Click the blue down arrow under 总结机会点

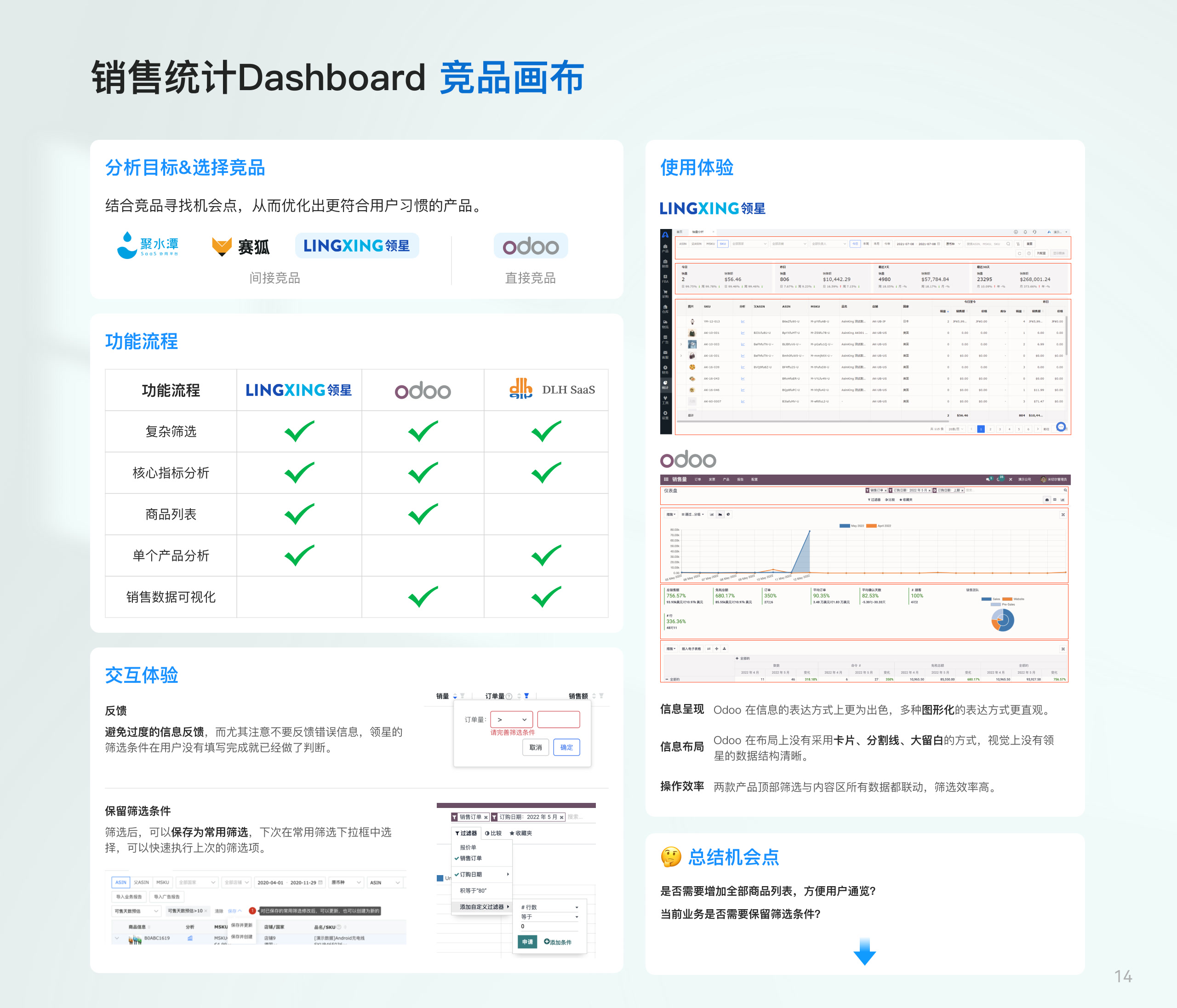[864, 952]
